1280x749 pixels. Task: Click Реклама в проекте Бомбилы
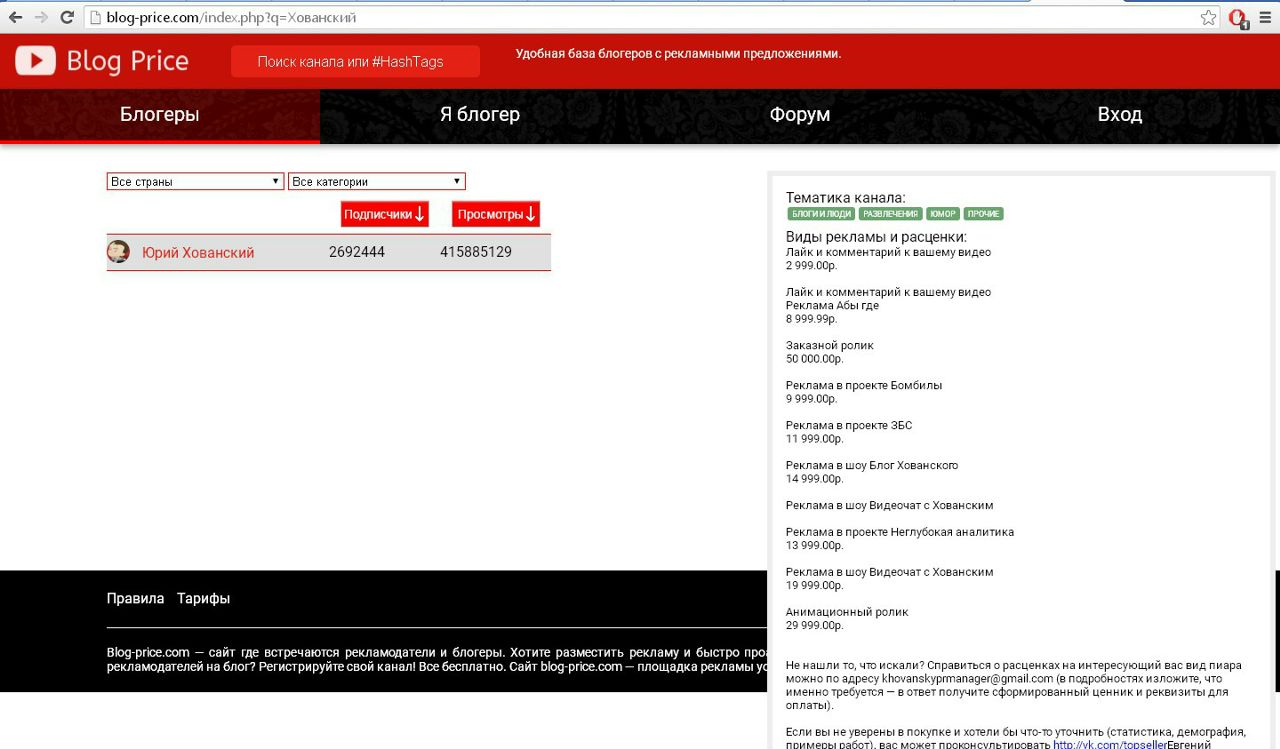864,385
